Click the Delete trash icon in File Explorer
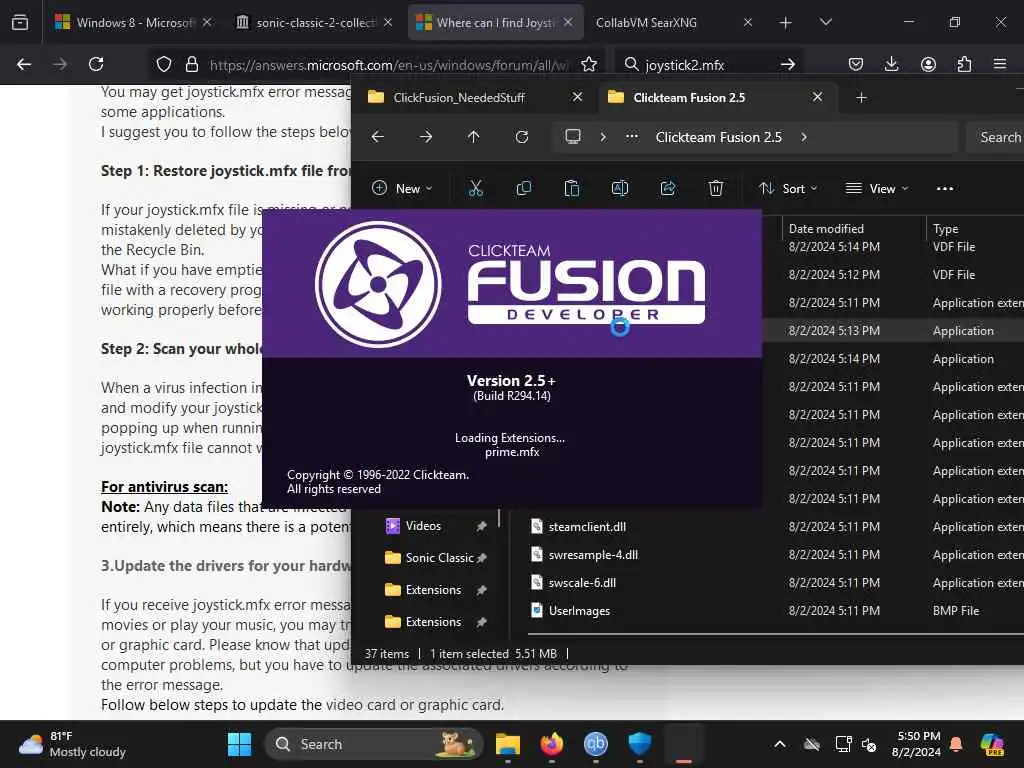 click(716, 189)
